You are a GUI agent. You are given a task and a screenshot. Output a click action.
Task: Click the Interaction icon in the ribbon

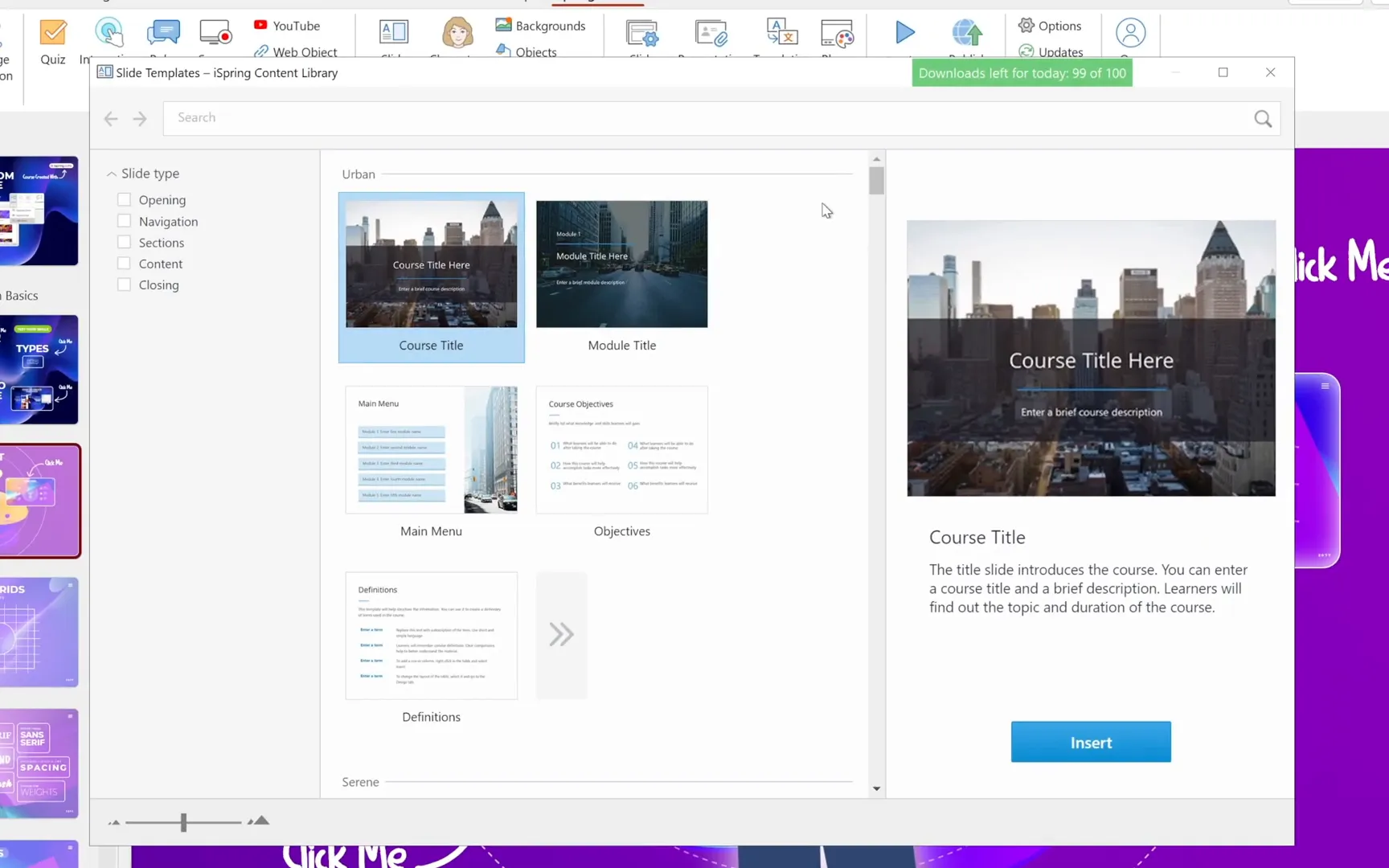tap(109, 33)
